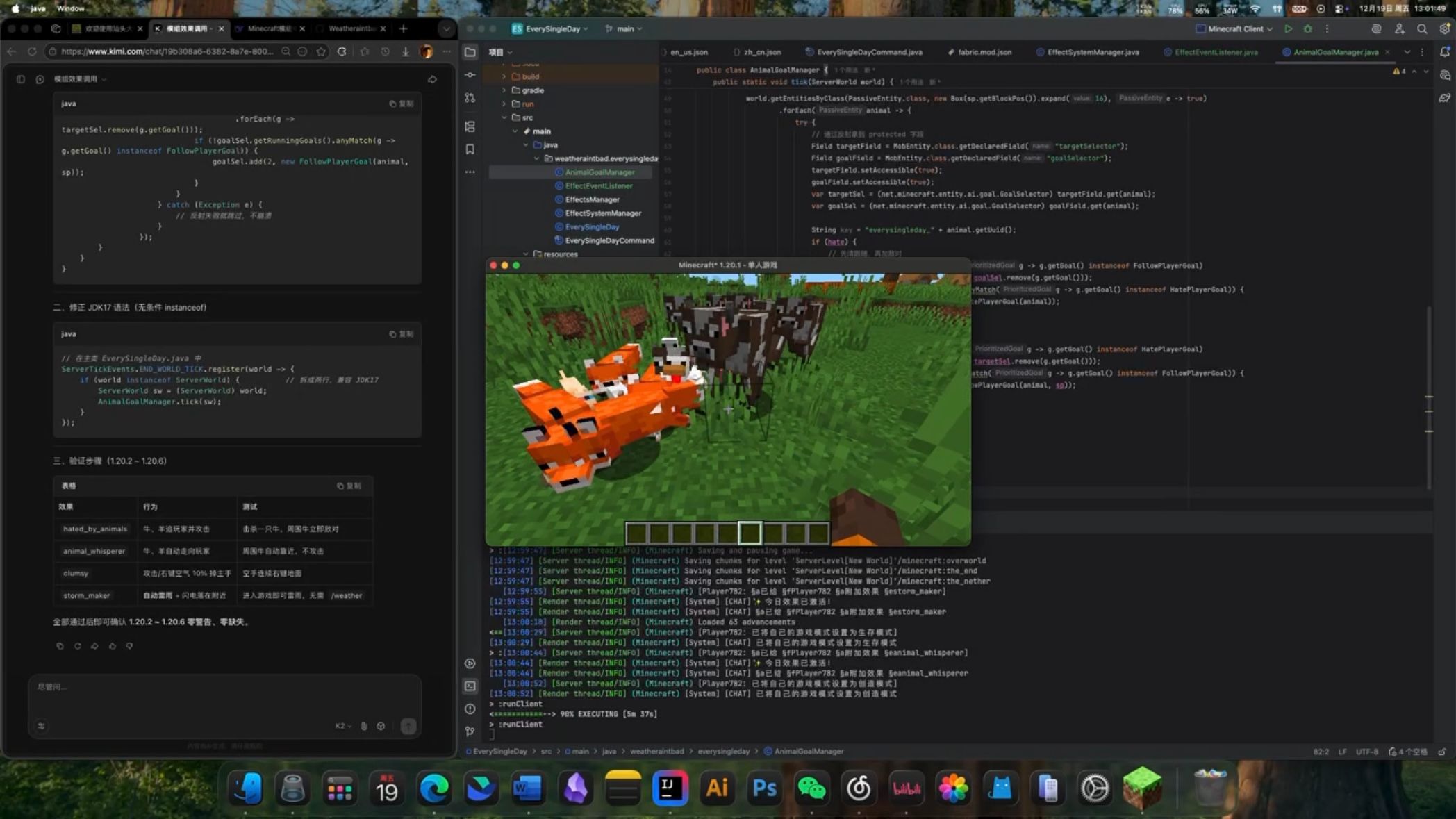
Task: Expand the build folder in the project tree
Action: (504, 76)
